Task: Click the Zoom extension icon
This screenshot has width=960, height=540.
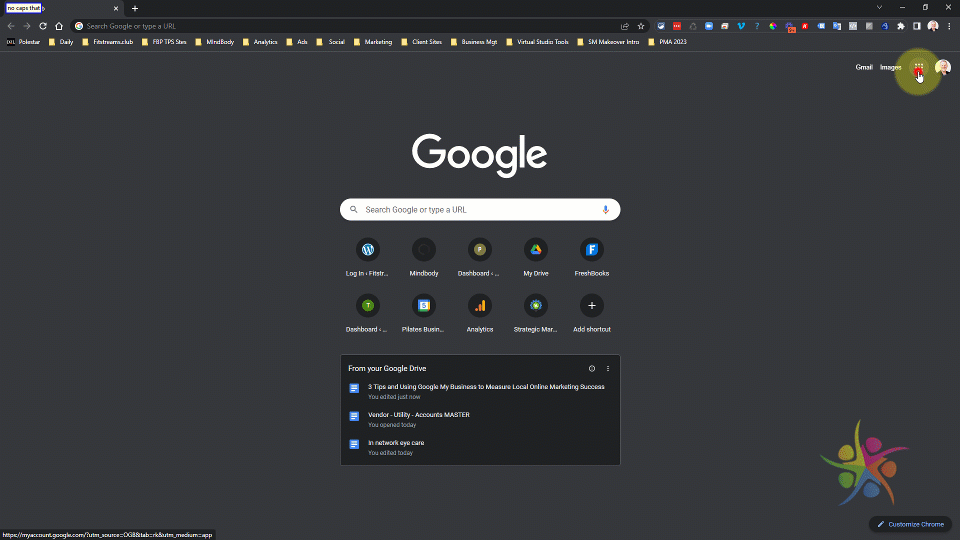Action: [x=709, y=26]
